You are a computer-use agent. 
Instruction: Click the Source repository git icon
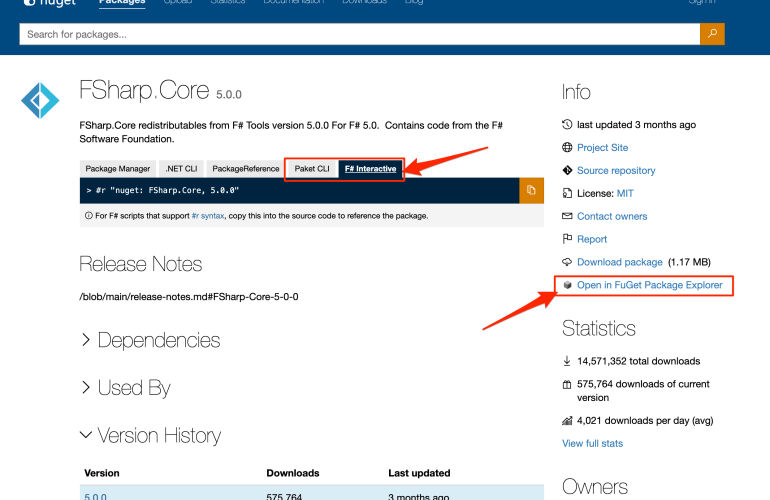point(568,171)
